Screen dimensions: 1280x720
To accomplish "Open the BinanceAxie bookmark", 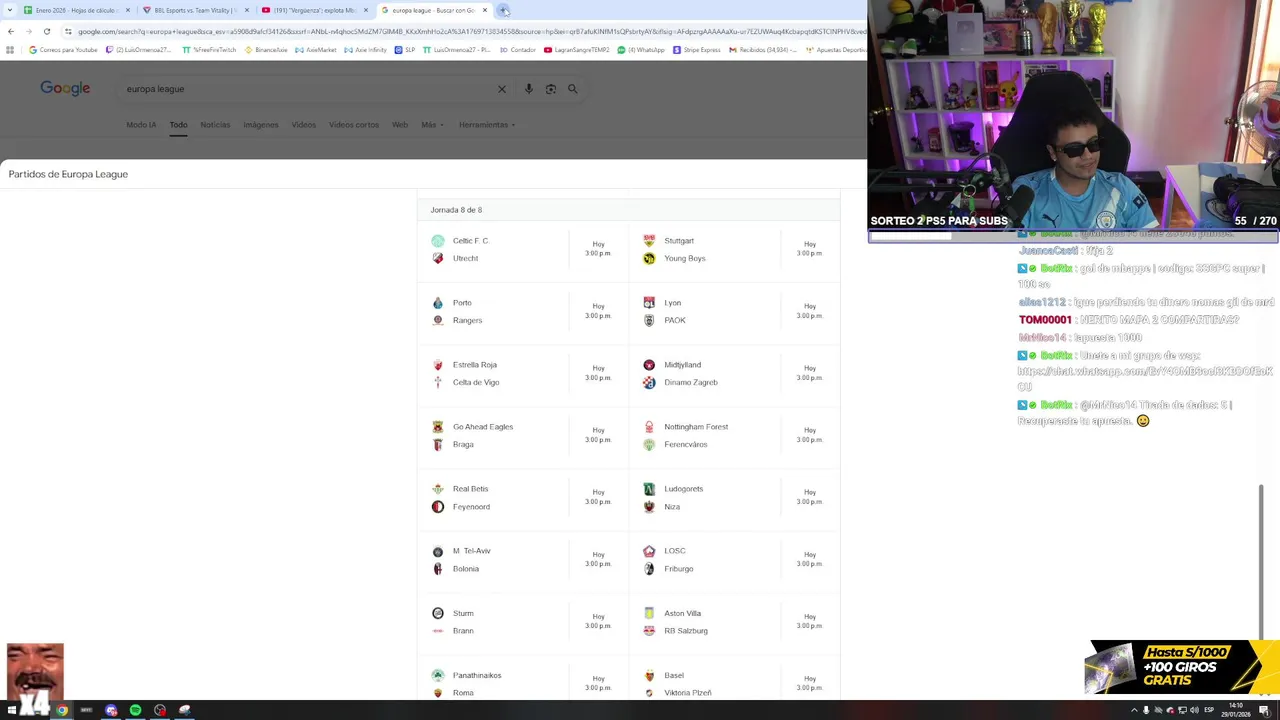I will 266,49.
